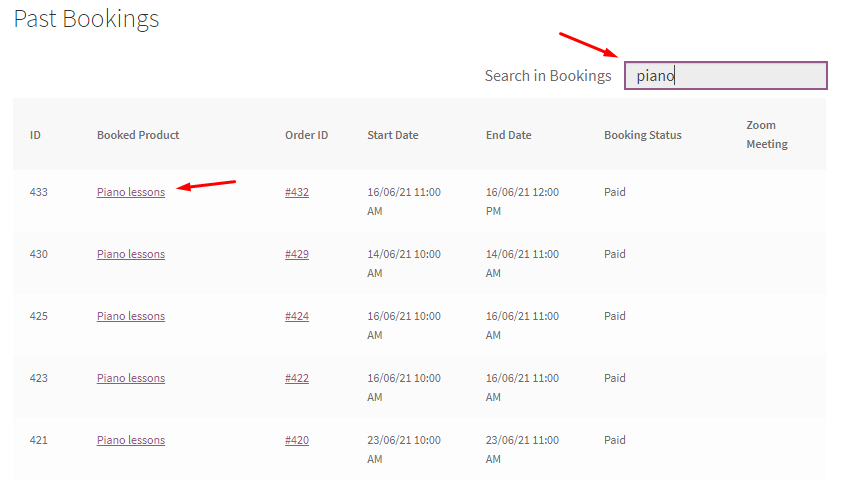Open Piano lessons link for booking 425
Viewport: 845px width, 482px height.
(x=131, y=316)
